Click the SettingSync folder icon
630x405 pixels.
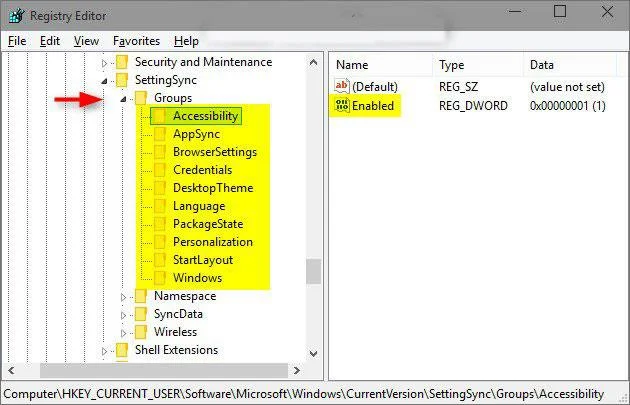tap(122, 80)
